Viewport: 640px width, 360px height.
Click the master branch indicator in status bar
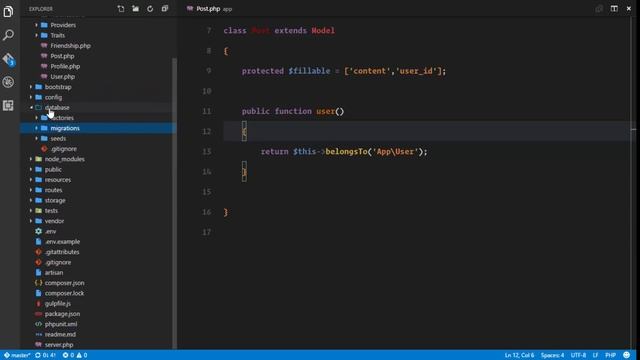coord(17,355)
